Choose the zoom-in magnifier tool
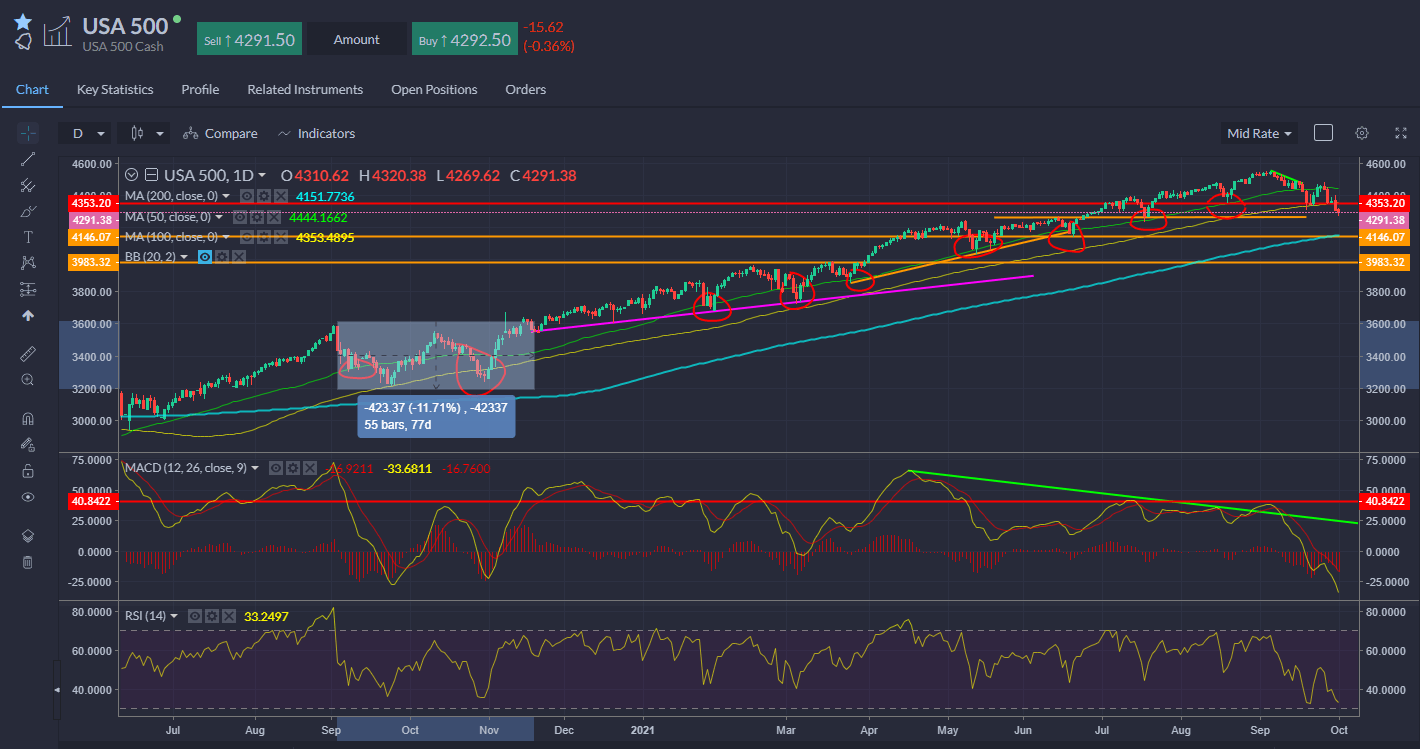The image size is (1420, 749). [x=28, y=380]
